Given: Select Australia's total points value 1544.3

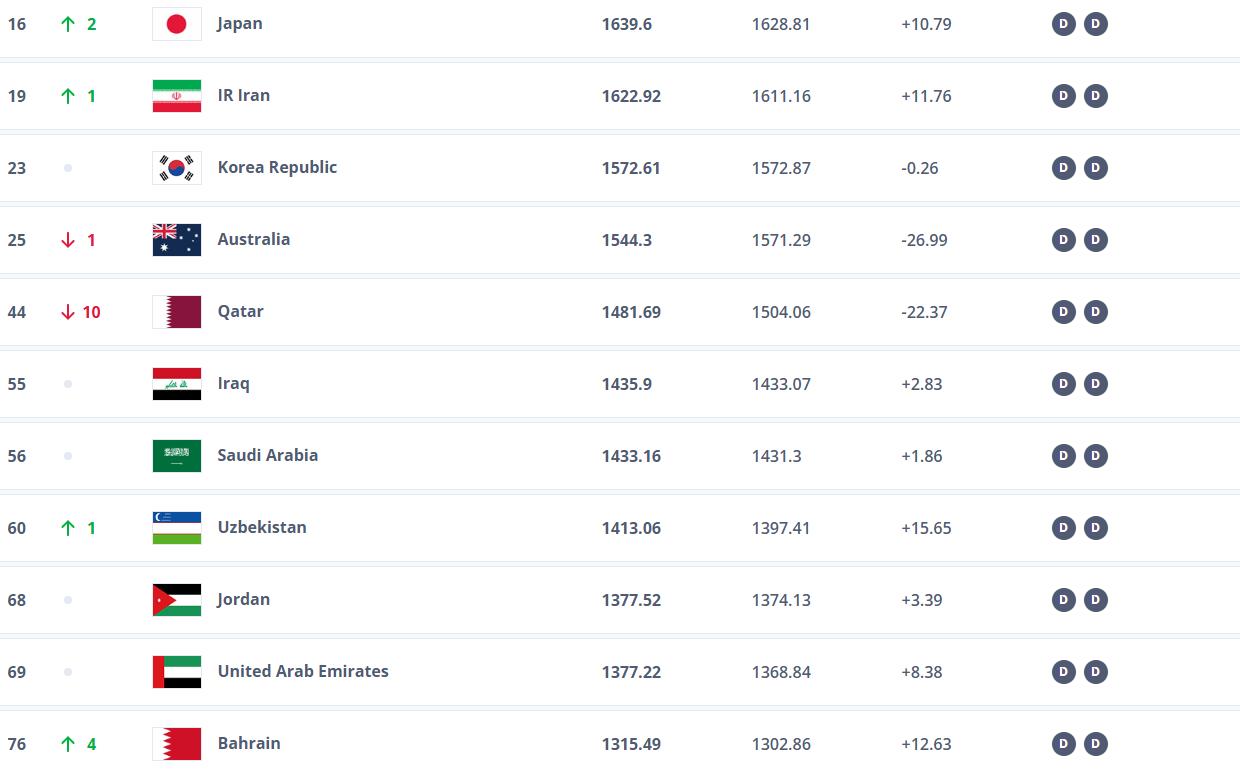Looking at the screenshot, I should coord(627,240).
